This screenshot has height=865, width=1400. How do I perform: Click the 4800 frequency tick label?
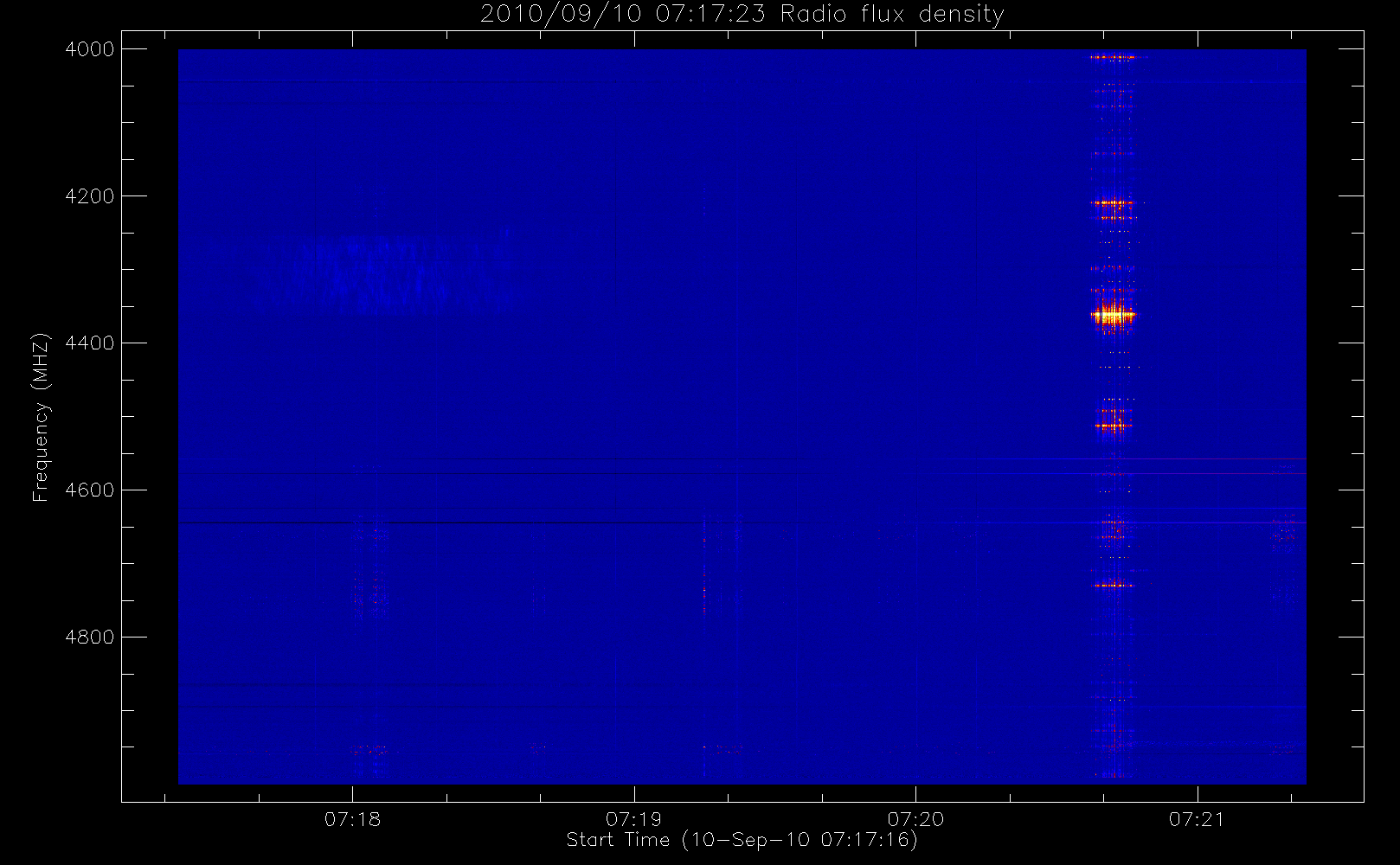(90, 638)
